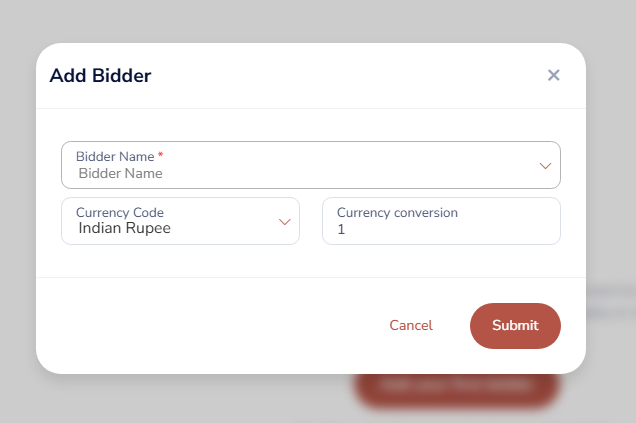Click the Indian Rupee currency selection
Screen dimensions: 636x423
(125, 228)
